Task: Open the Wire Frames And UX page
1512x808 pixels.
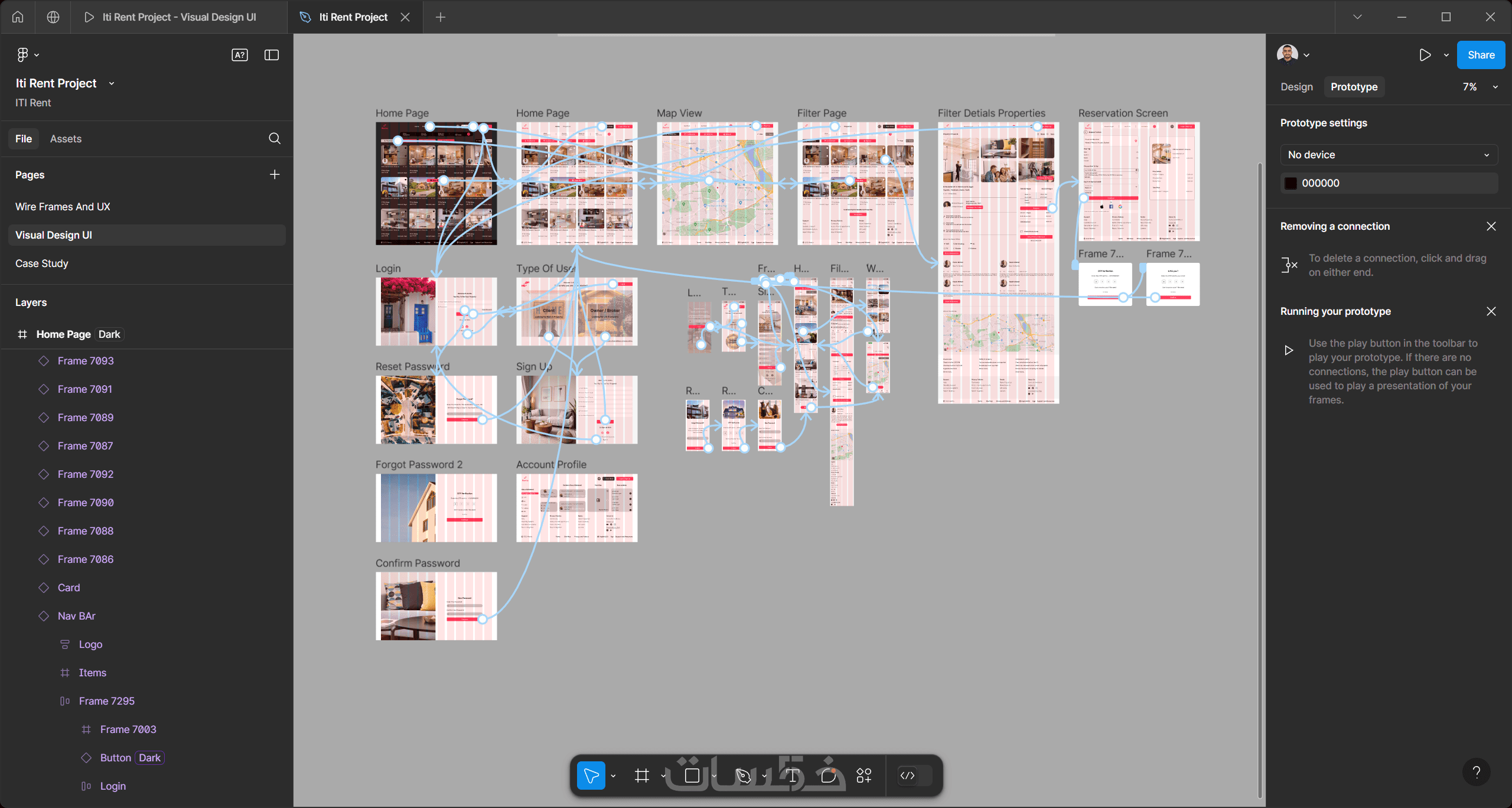Action: (63, 207)
